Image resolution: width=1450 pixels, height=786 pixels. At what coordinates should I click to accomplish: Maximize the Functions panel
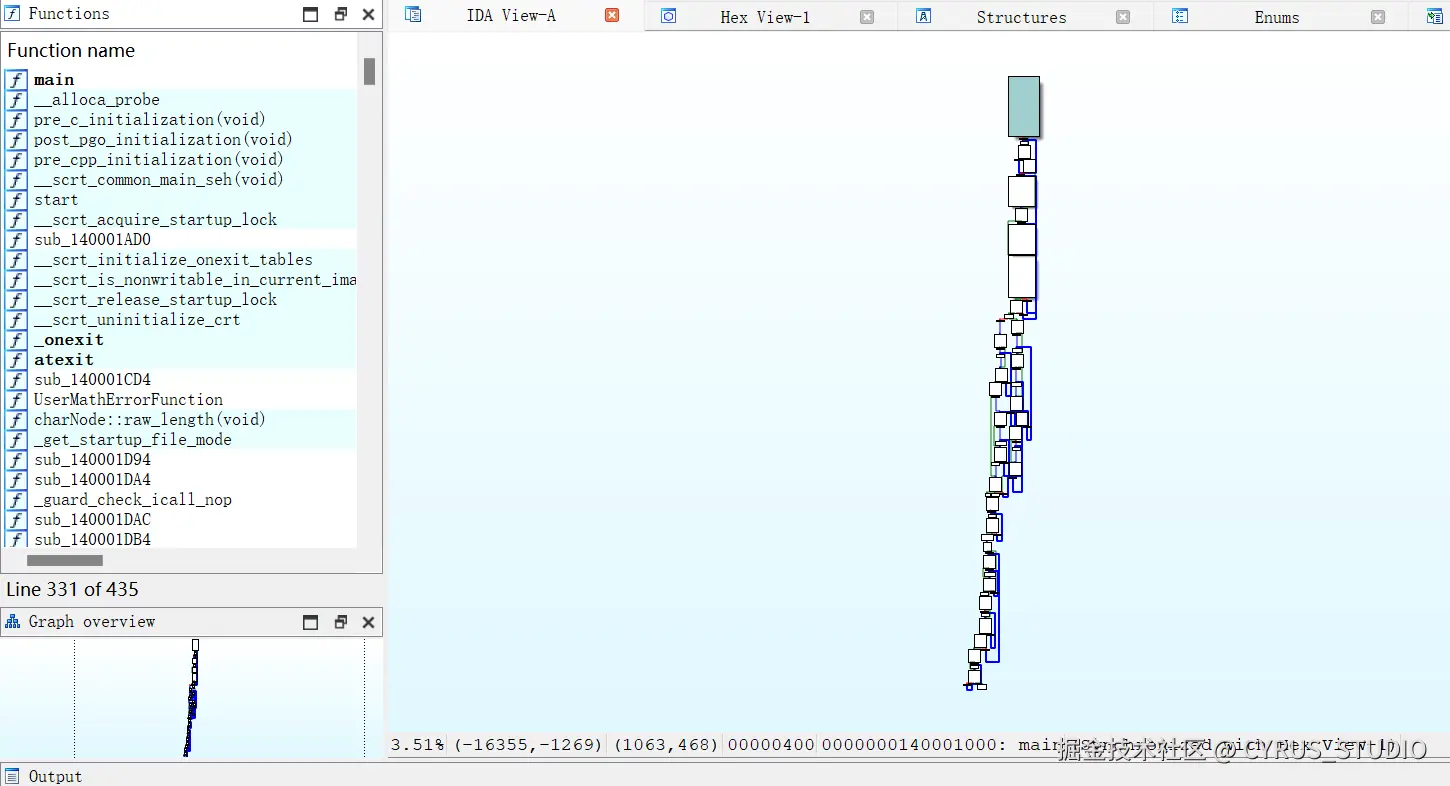(311, 14)
